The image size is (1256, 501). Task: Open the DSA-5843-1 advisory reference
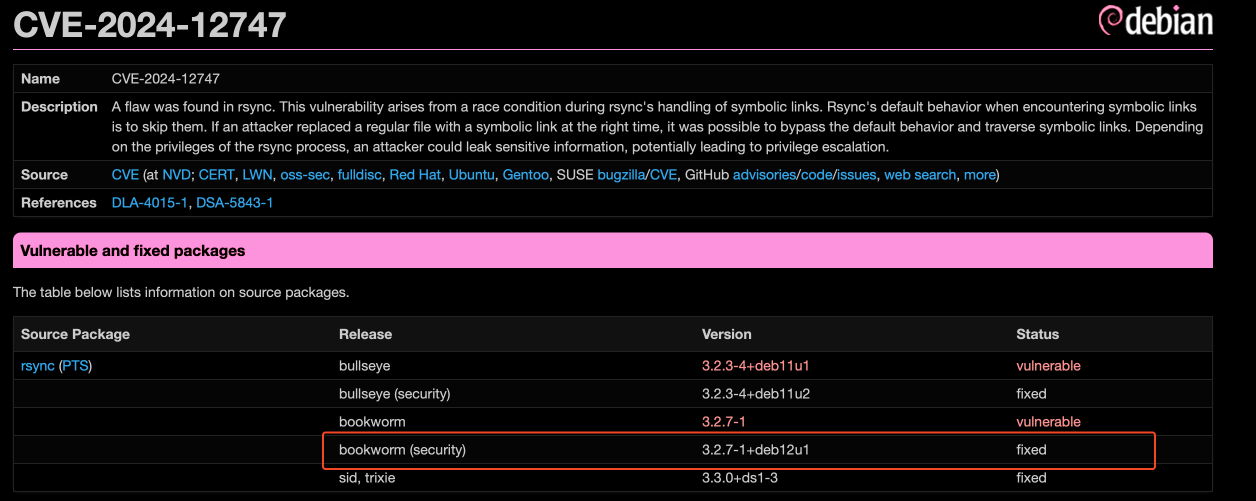click(x=233, y=203)
